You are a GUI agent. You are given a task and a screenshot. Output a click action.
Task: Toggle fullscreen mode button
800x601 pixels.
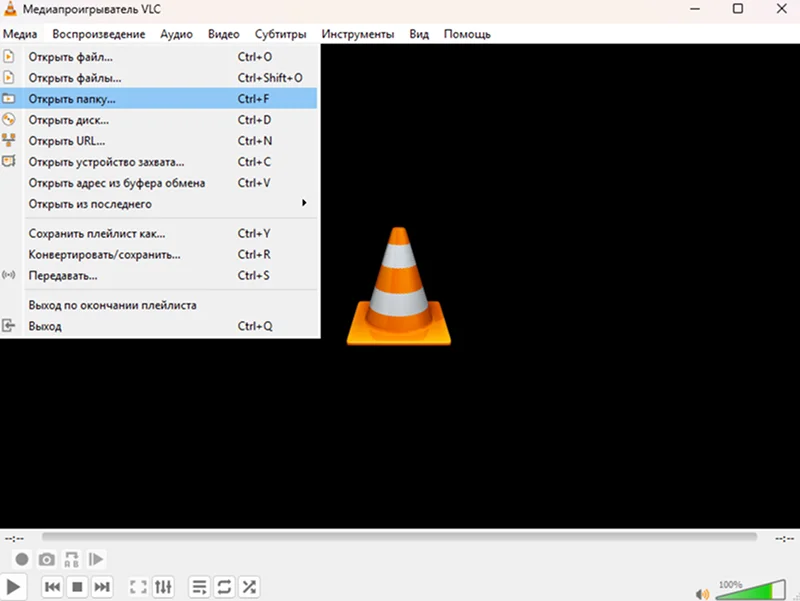(138, 587)
